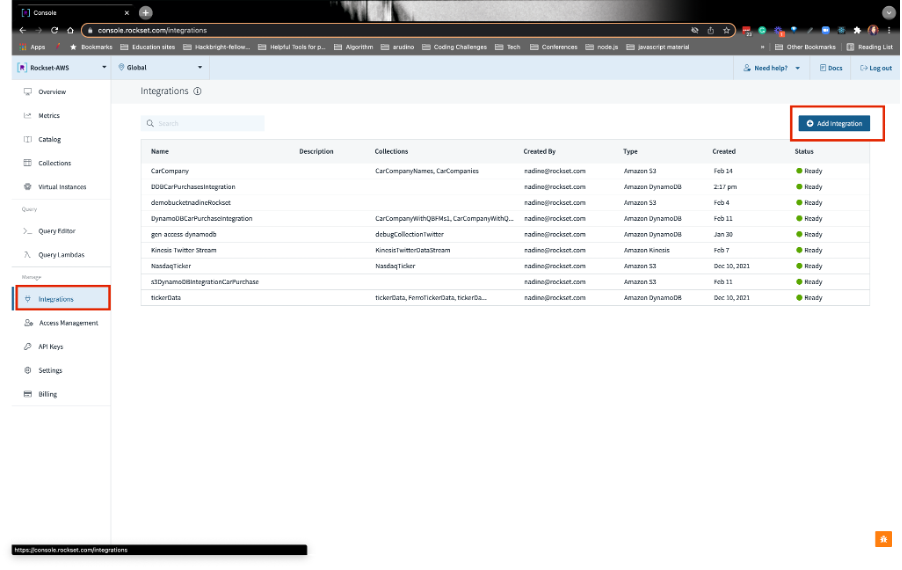Select s3DynamoDBIntegrationCarPurchase row
The height and width of the screenshot is (570, 902).
click(x=505, y=282)
